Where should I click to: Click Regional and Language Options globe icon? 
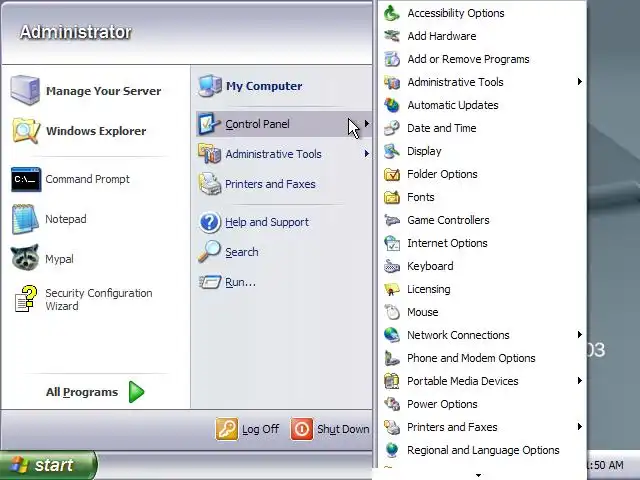392,450
